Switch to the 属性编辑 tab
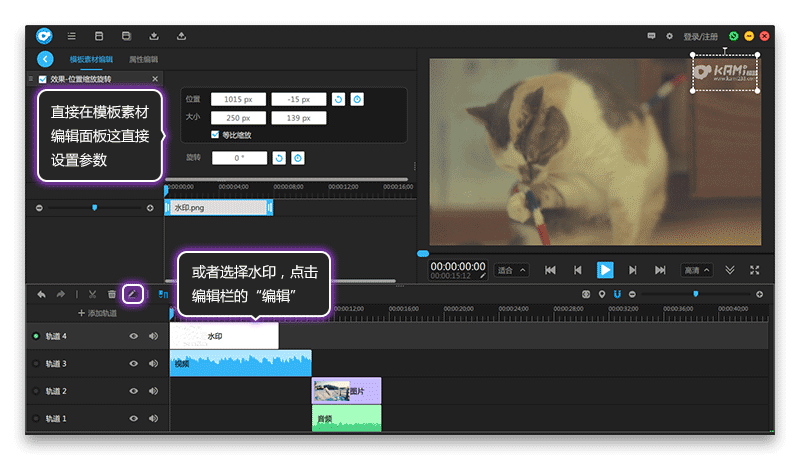The height and width of the screenshot is (460, 800). [x=143, y=60]
